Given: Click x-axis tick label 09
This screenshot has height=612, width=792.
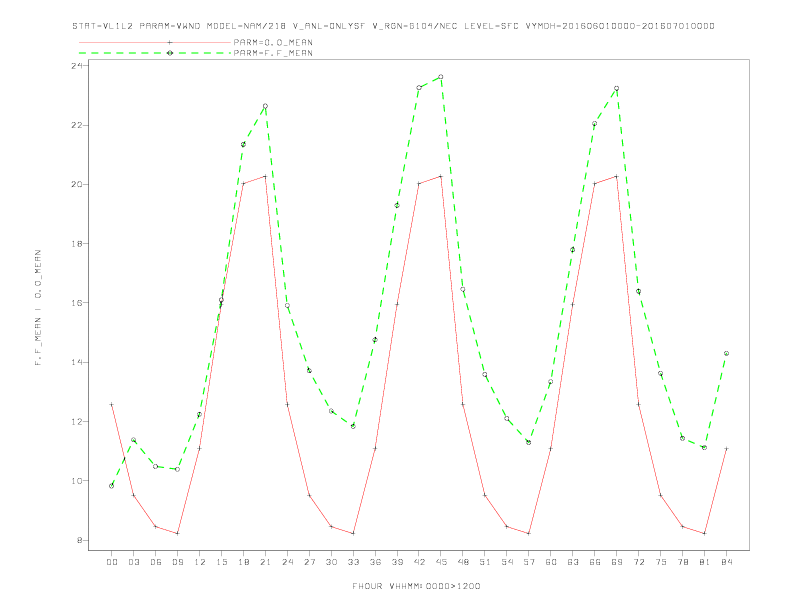Looking at the screenshot, I should coord(177,562).
